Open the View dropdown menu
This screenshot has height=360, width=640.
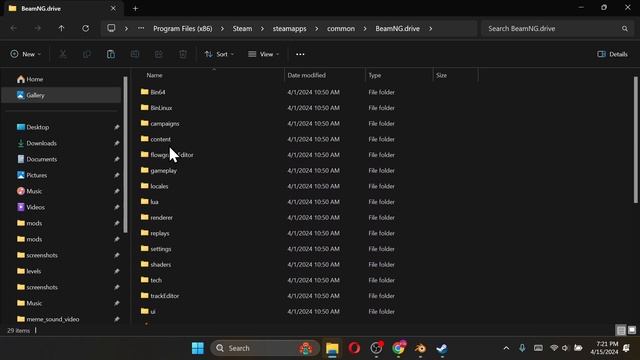pyautogui.click(x=264, y=54)
